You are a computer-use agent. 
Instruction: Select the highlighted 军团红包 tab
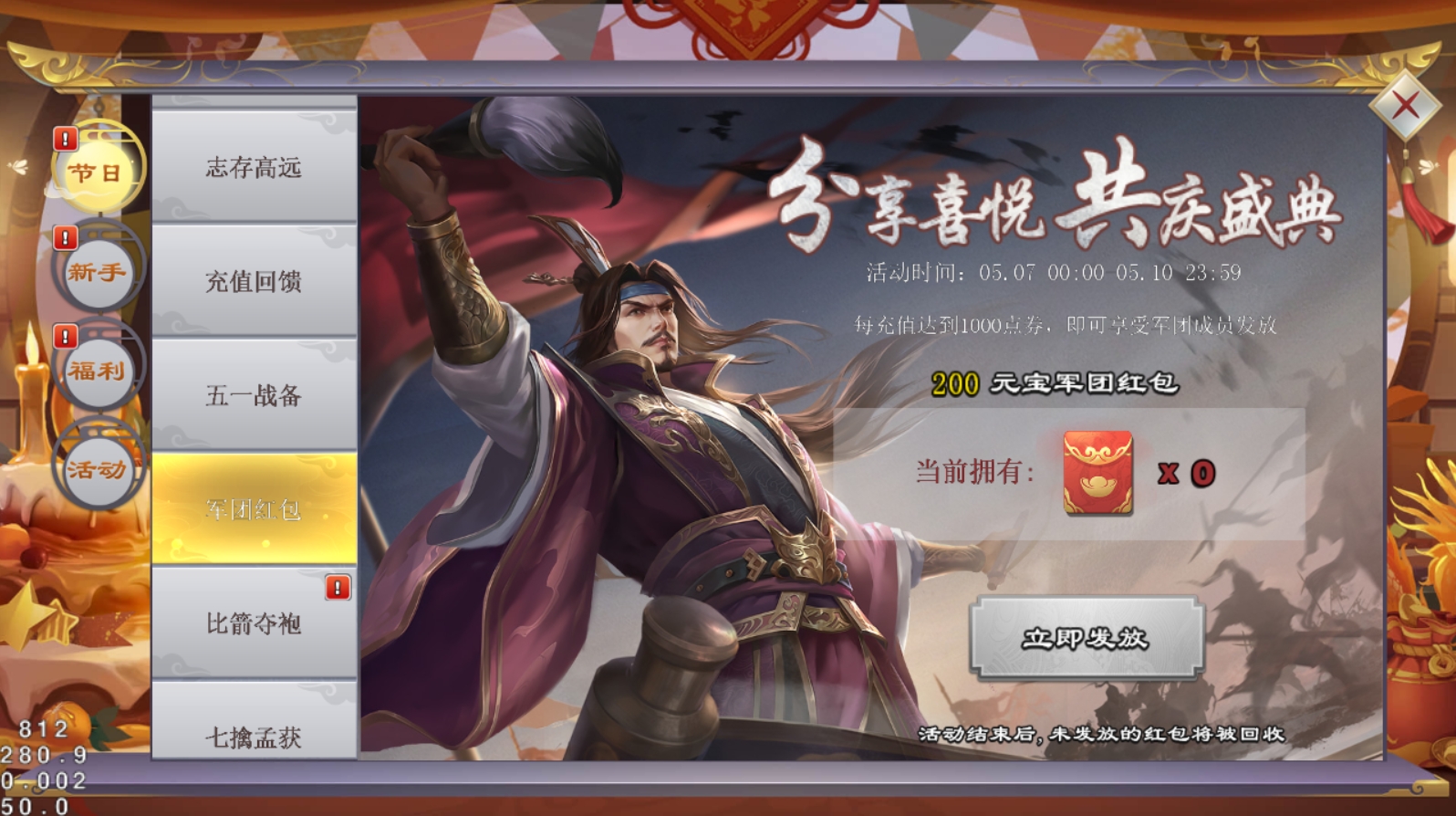(254, 508)
